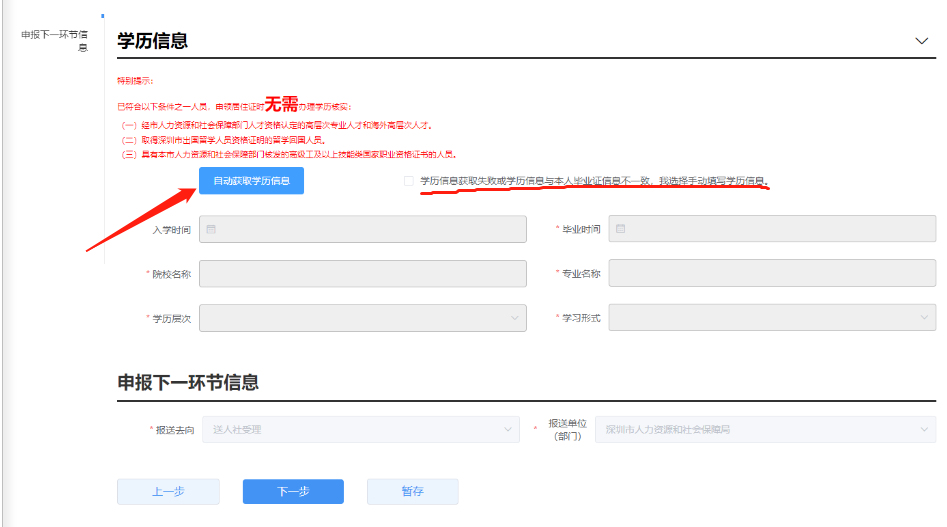
Task: Click the 学历信息 section heading
Action: tap(152, 41)
